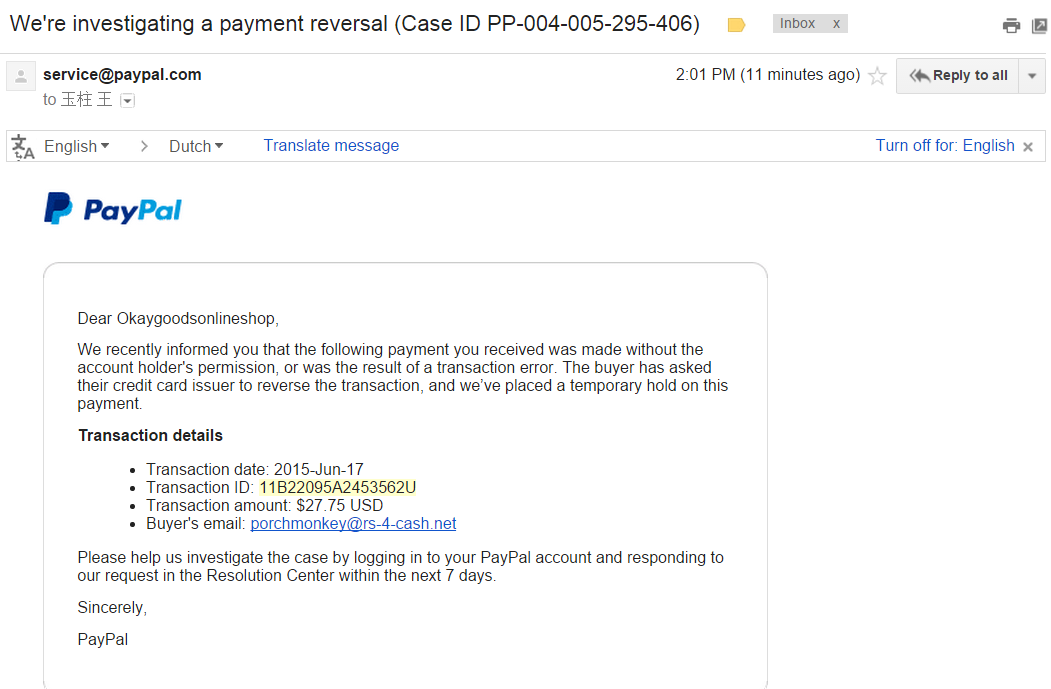The width and height of the screenshot is (1051, 689).
Task: Click Turn off for: English
Action: coord(945,145)
